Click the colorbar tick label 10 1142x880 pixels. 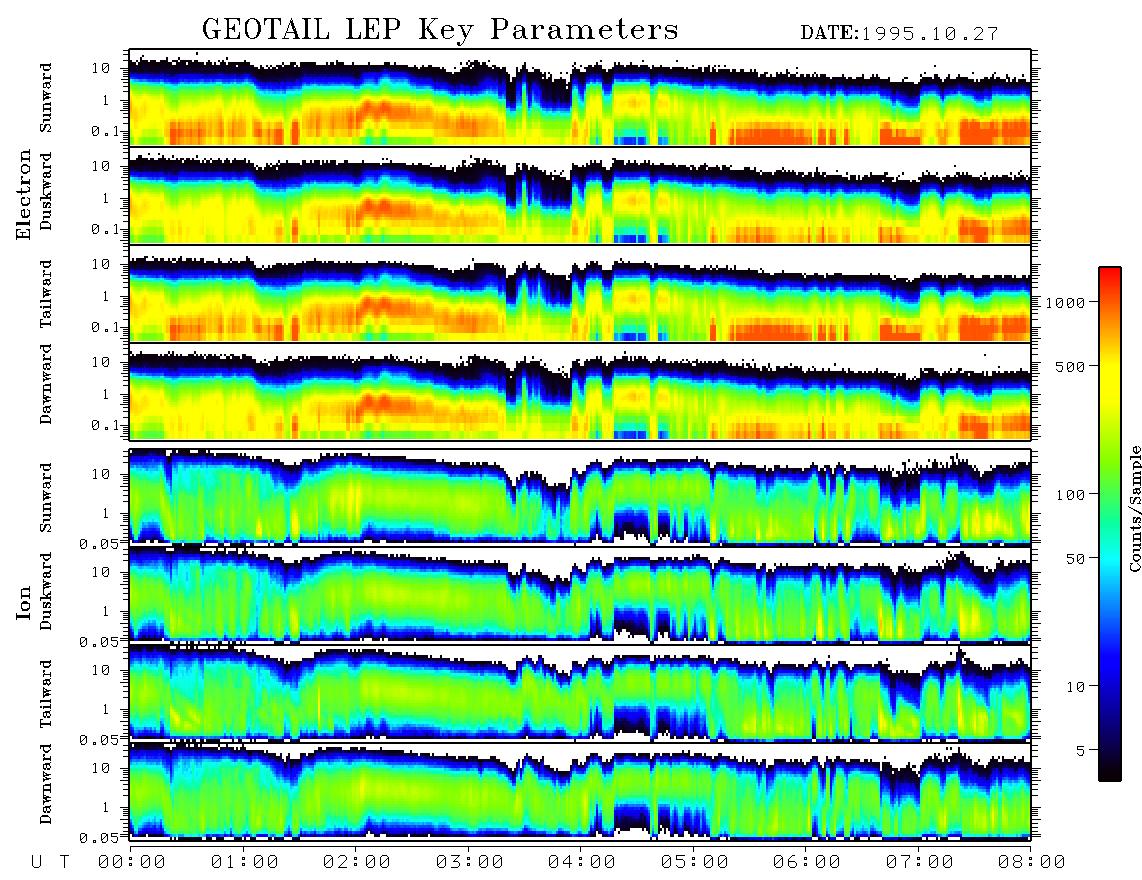tap(1075, 687)
